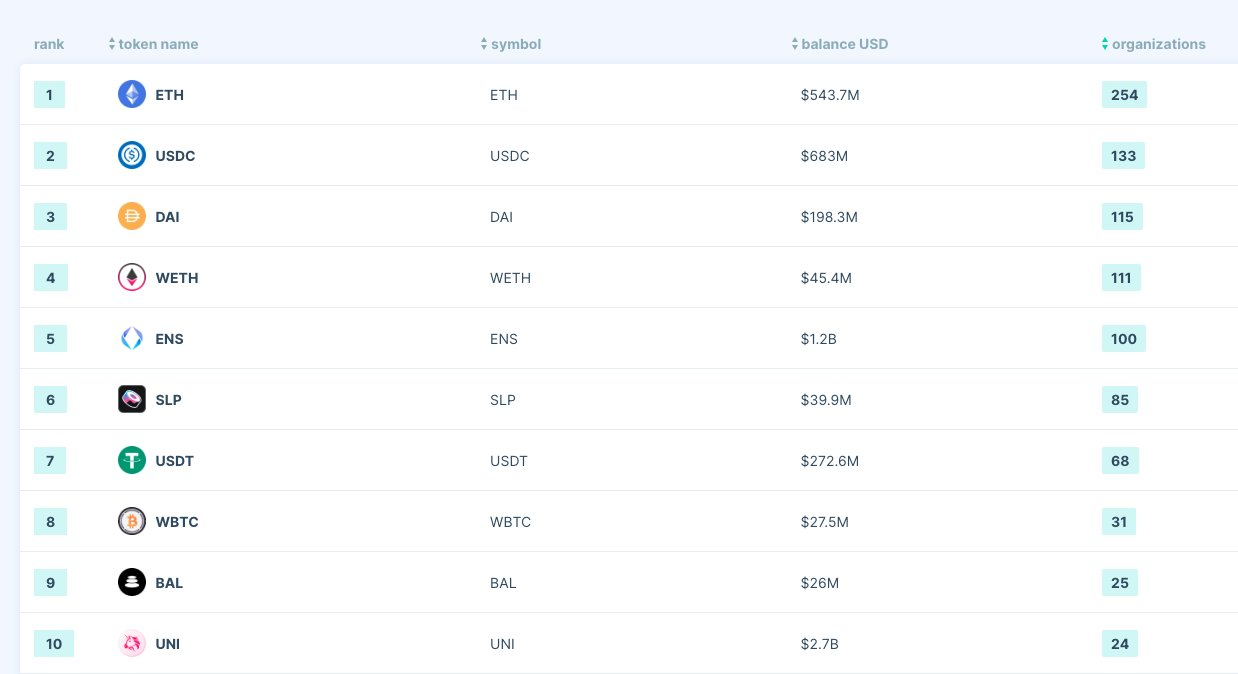Open the ENS token icon
This screenshot has width=1238, height=674.
click(x=132, y=339)
